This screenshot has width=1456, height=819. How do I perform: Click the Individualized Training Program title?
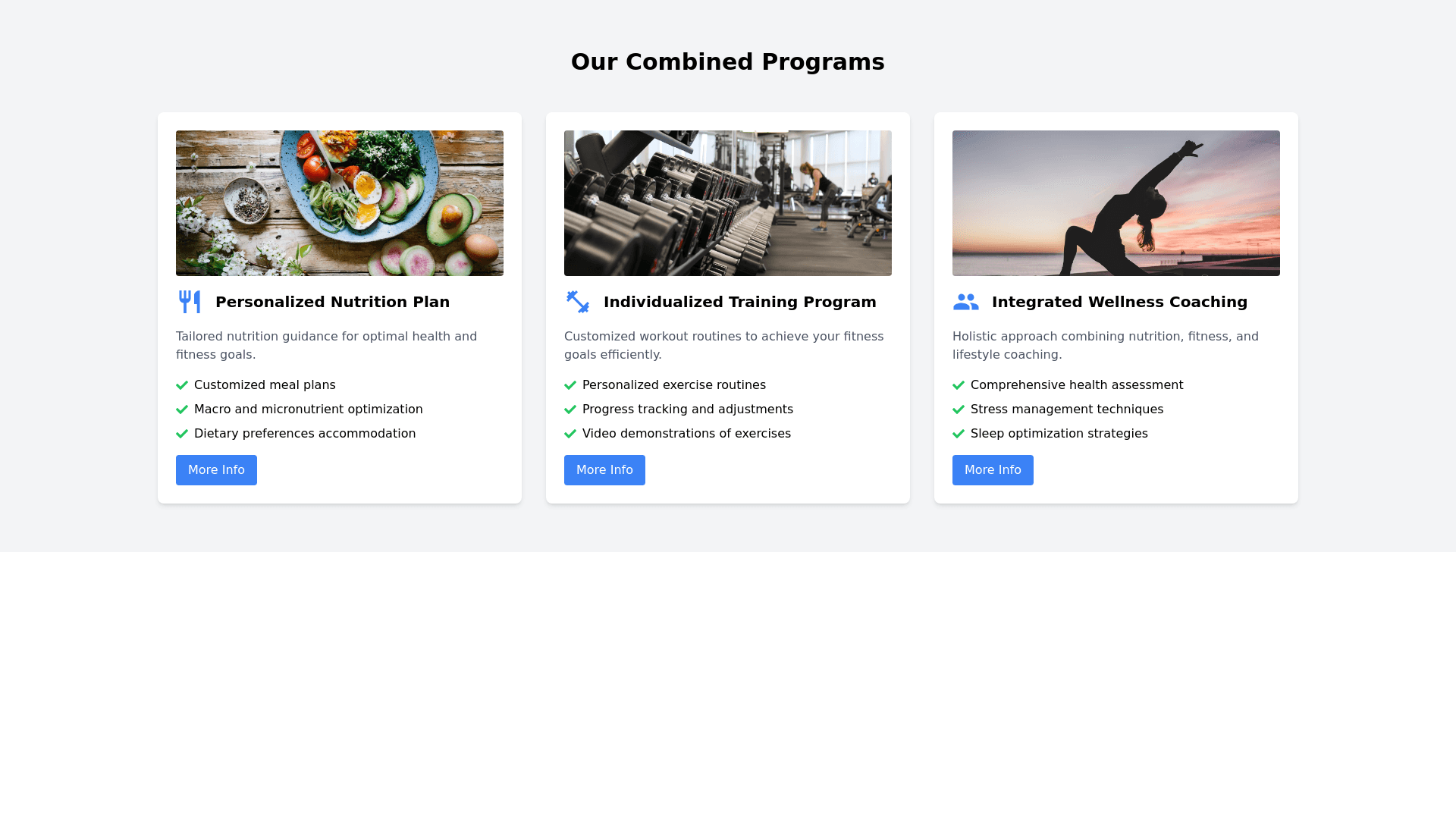[x=739, y=302]
